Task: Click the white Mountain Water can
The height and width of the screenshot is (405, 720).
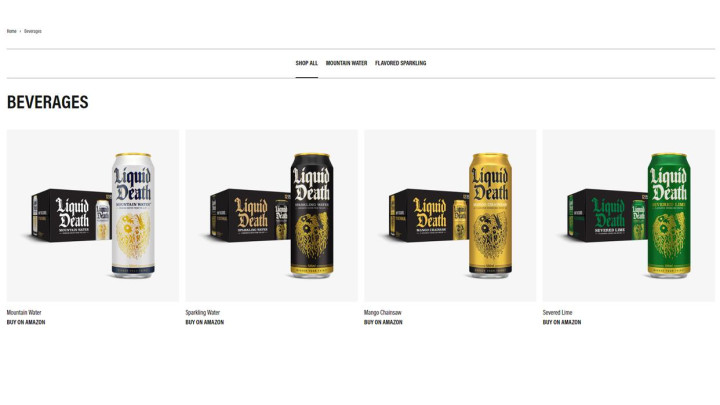Action: point(133,215)
